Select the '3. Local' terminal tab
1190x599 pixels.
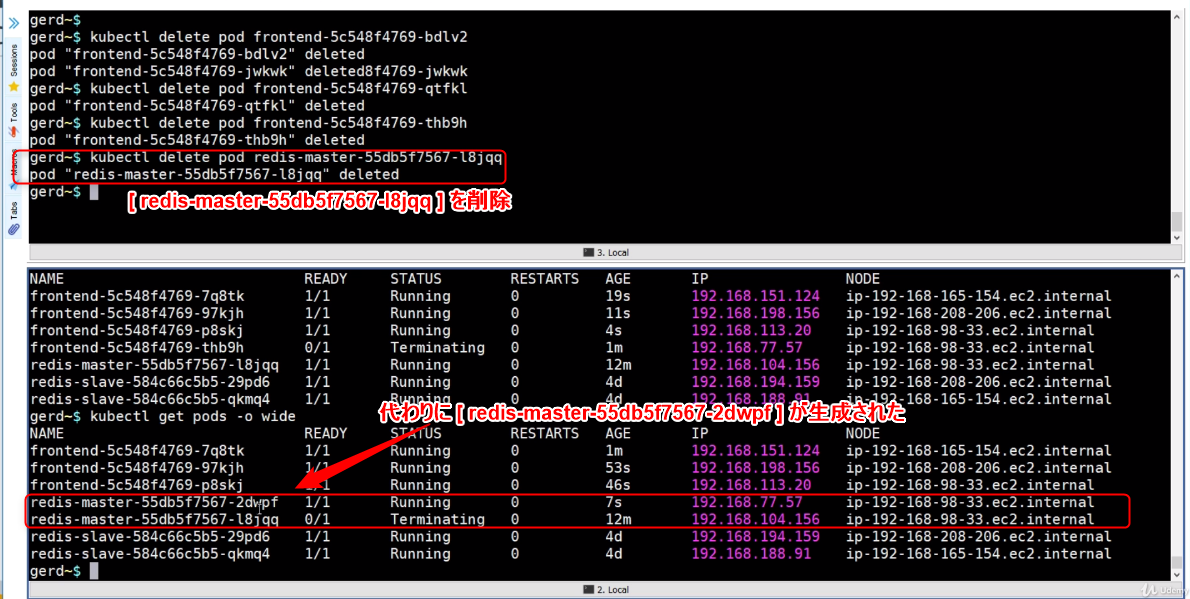pos(606,253)
